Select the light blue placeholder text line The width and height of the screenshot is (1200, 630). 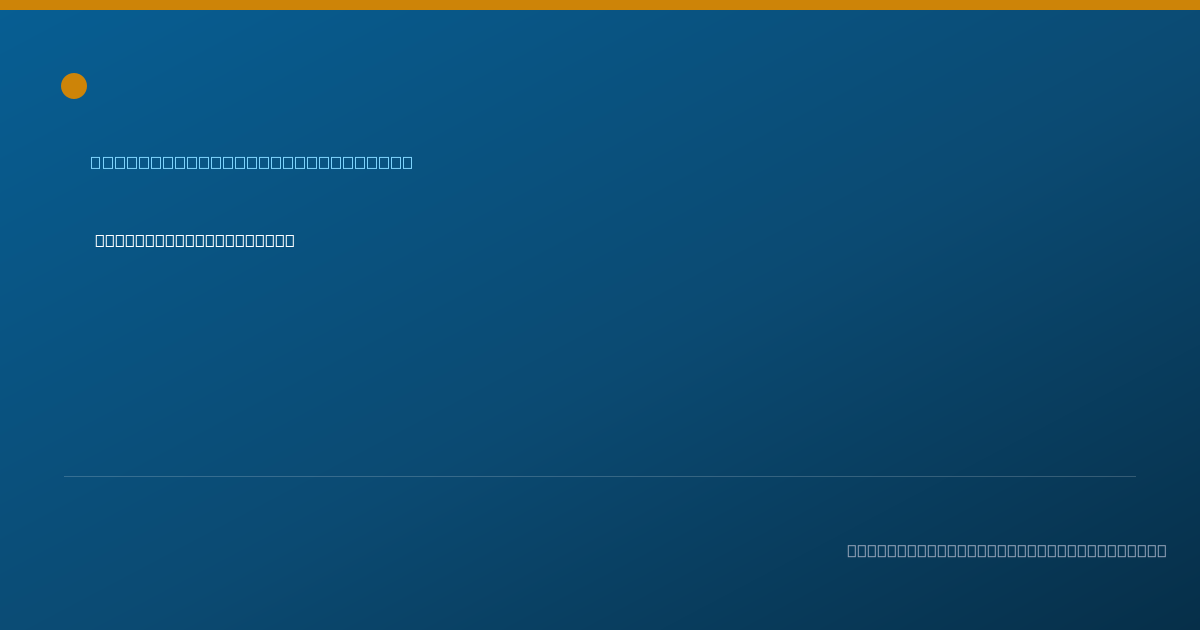point(252,162)
